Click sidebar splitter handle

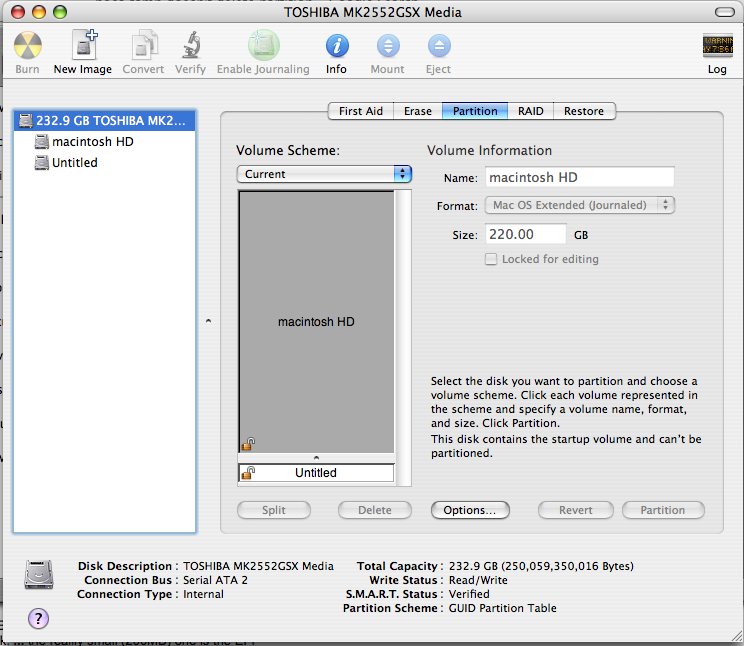pos(208,321)
